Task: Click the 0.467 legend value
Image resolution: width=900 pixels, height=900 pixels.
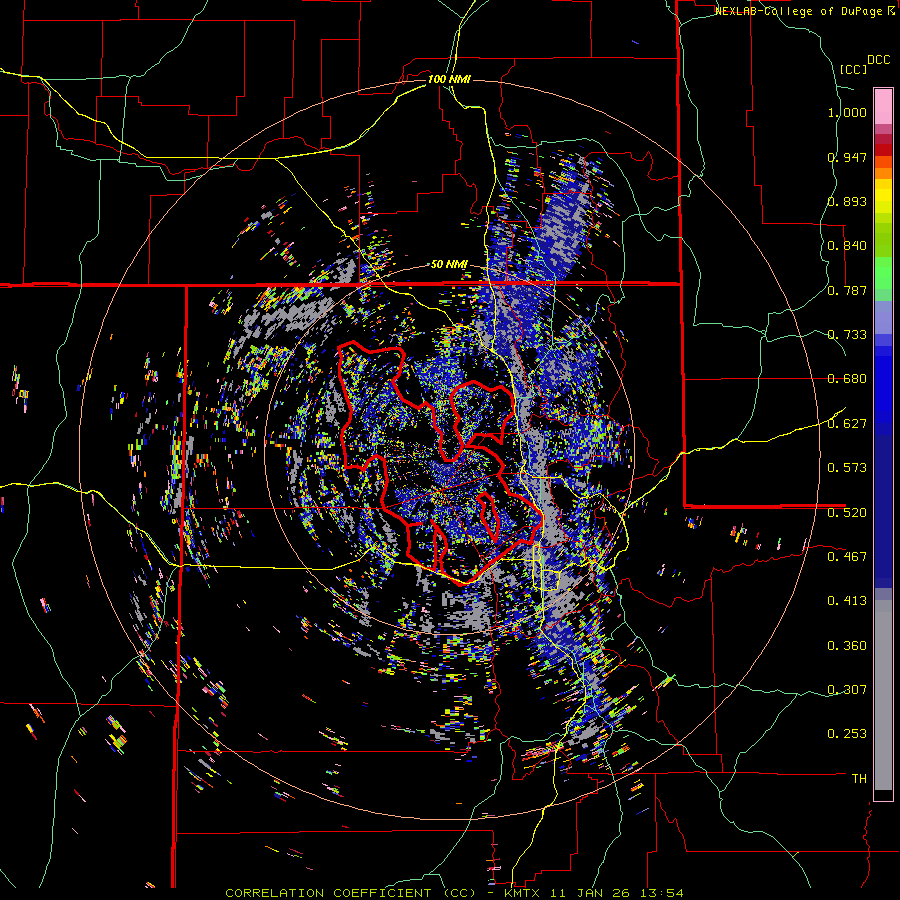Action: click(847, 557)
